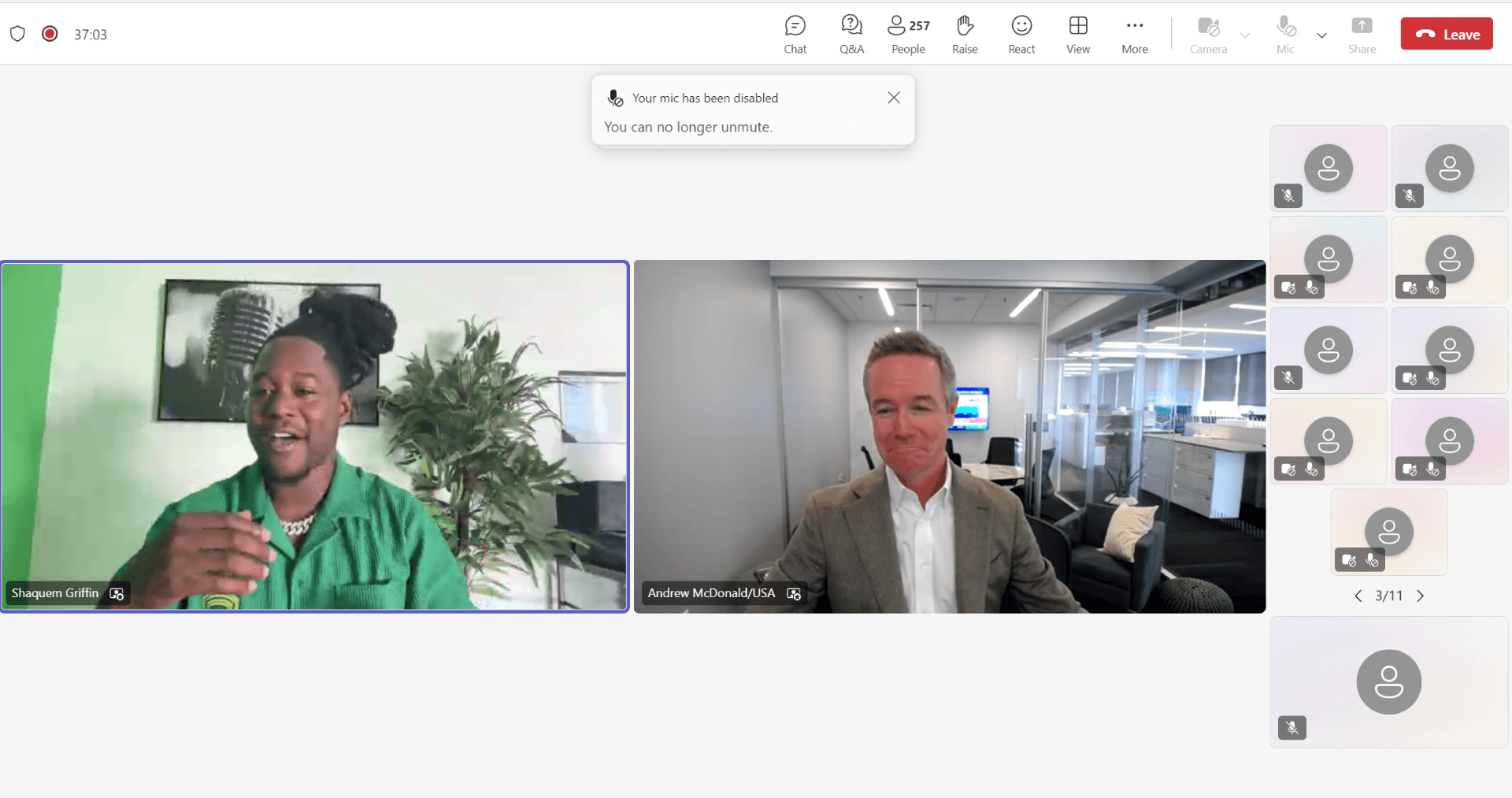Click the Share screen button
This screenshot has width=1512, height=798.
pyautogui.click(x=1362, y=35)
